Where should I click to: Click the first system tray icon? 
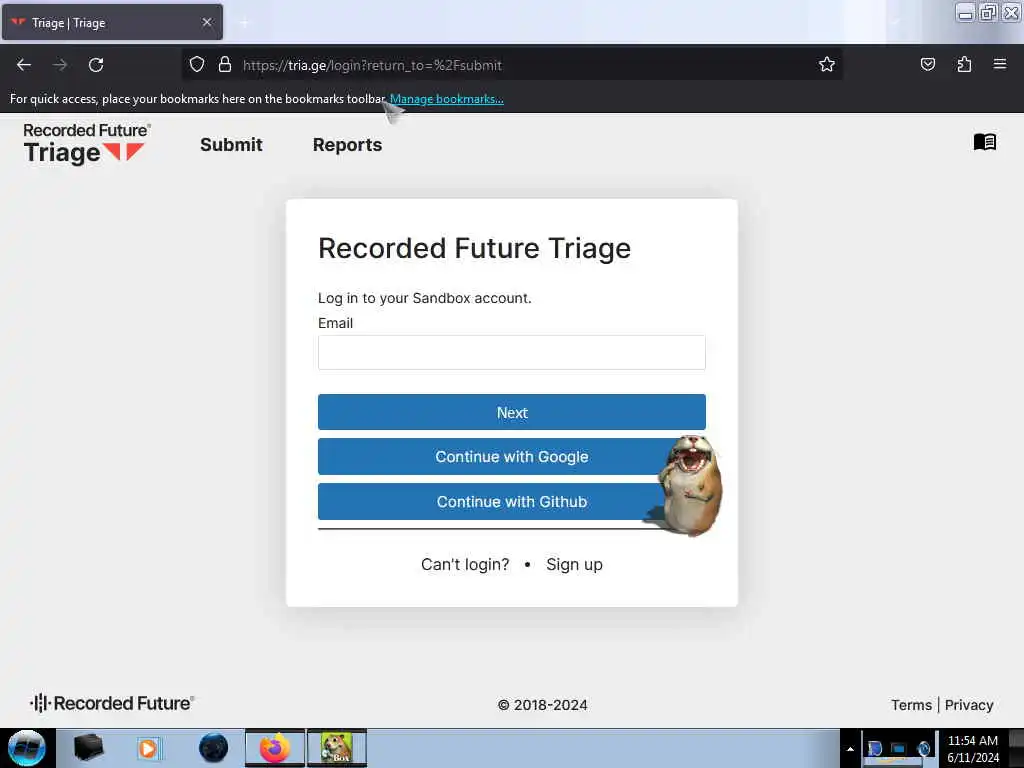(x=875, y=748)
